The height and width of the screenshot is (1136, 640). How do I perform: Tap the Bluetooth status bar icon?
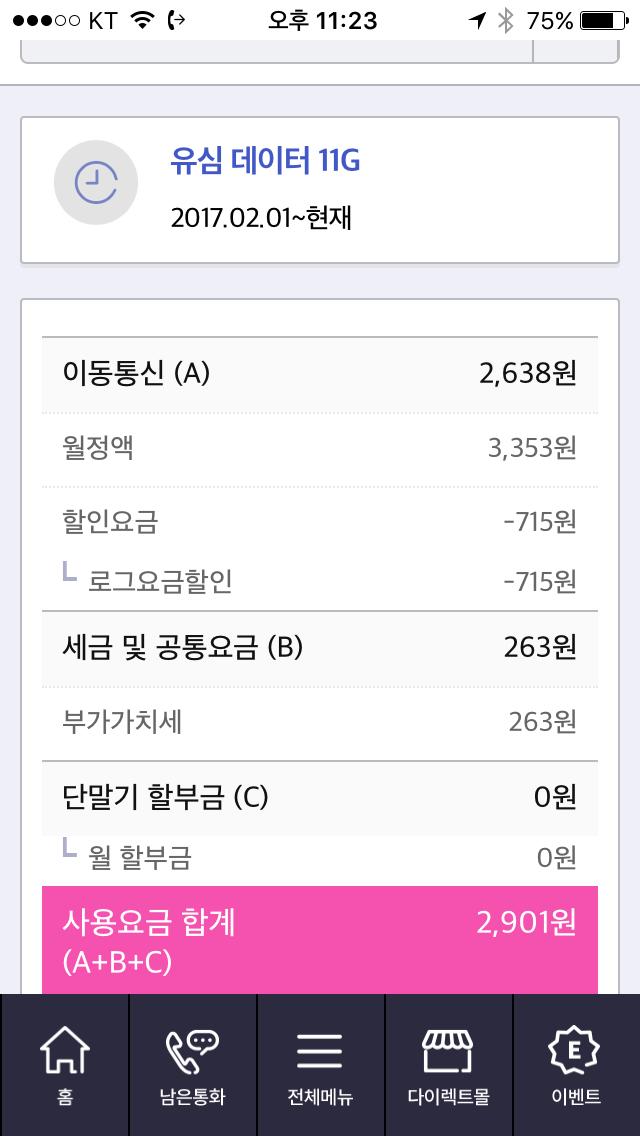(x=506, y=20)
